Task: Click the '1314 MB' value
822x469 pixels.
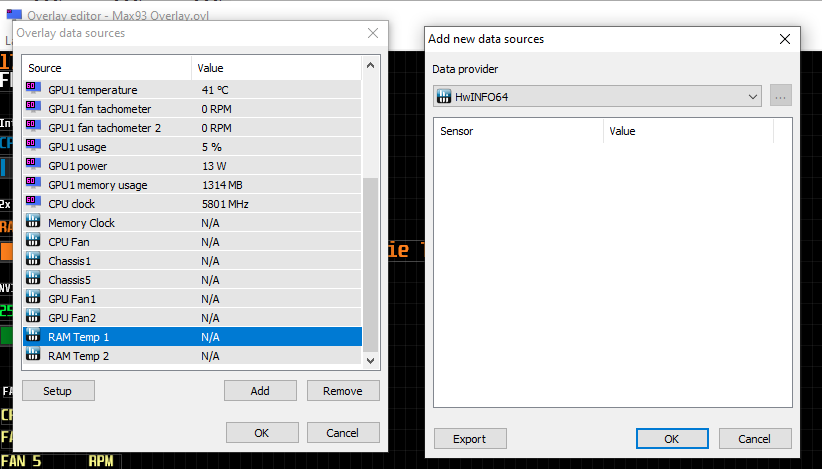Action: coord(222,185)
